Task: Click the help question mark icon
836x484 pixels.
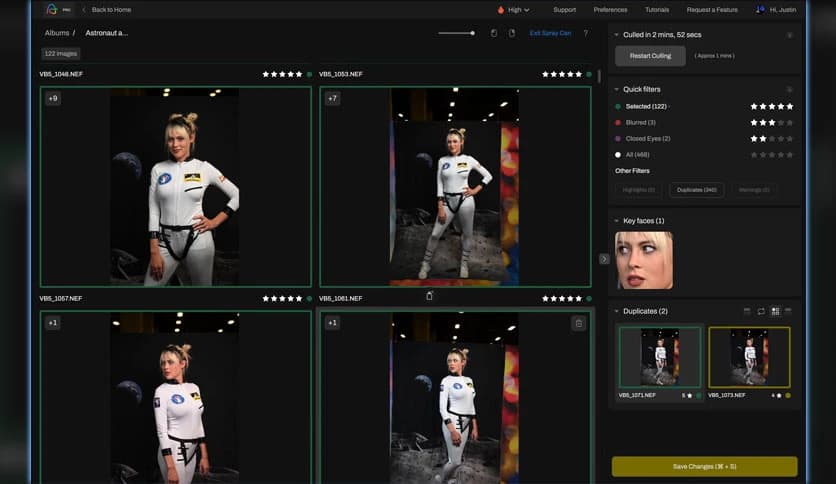Action: [585, 33]
